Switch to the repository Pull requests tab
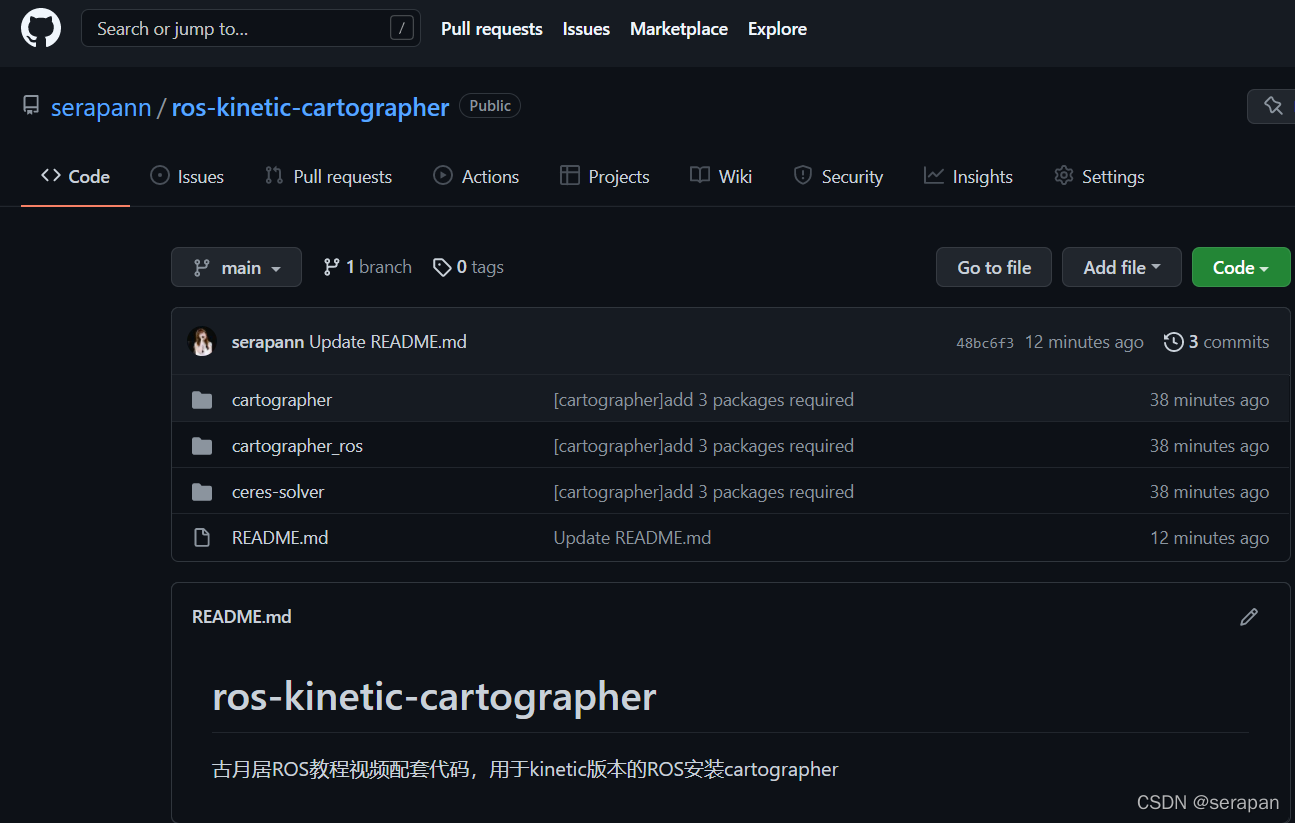 pos(328,176)
